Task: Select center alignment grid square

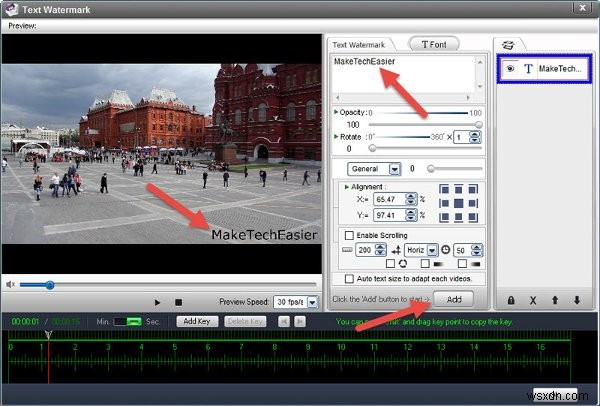Action: click(458, 203)
